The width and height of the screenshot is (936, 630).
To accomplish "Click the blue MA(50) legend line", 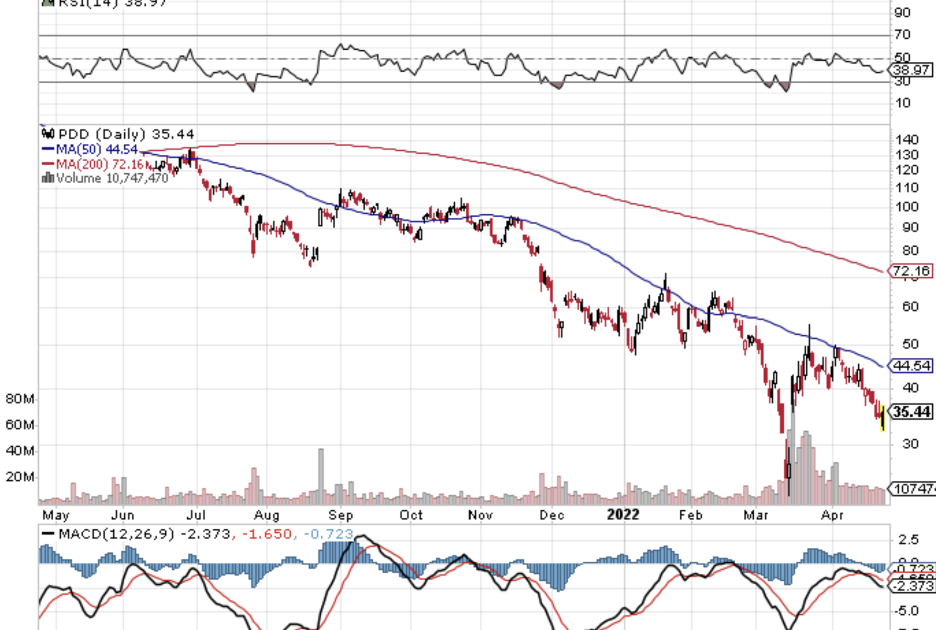I will click(47, 148).
